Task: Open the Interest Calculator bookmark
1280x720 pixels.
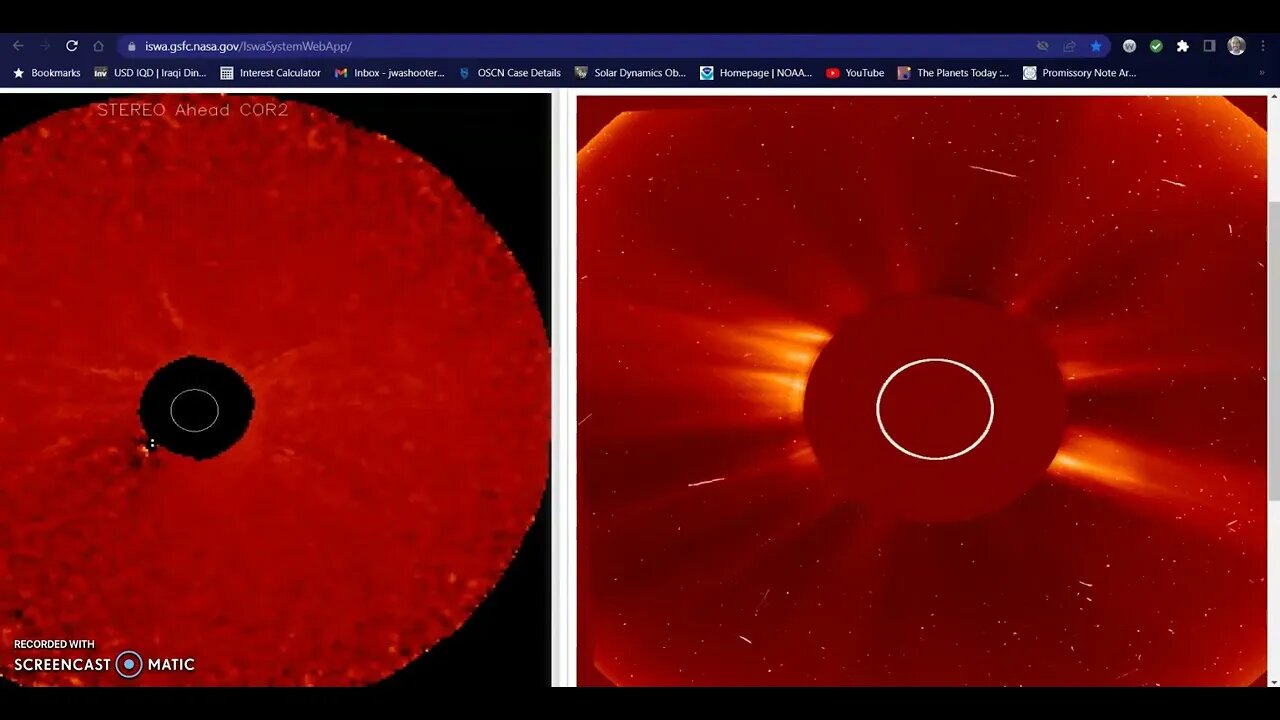Action: coord(270,73)
